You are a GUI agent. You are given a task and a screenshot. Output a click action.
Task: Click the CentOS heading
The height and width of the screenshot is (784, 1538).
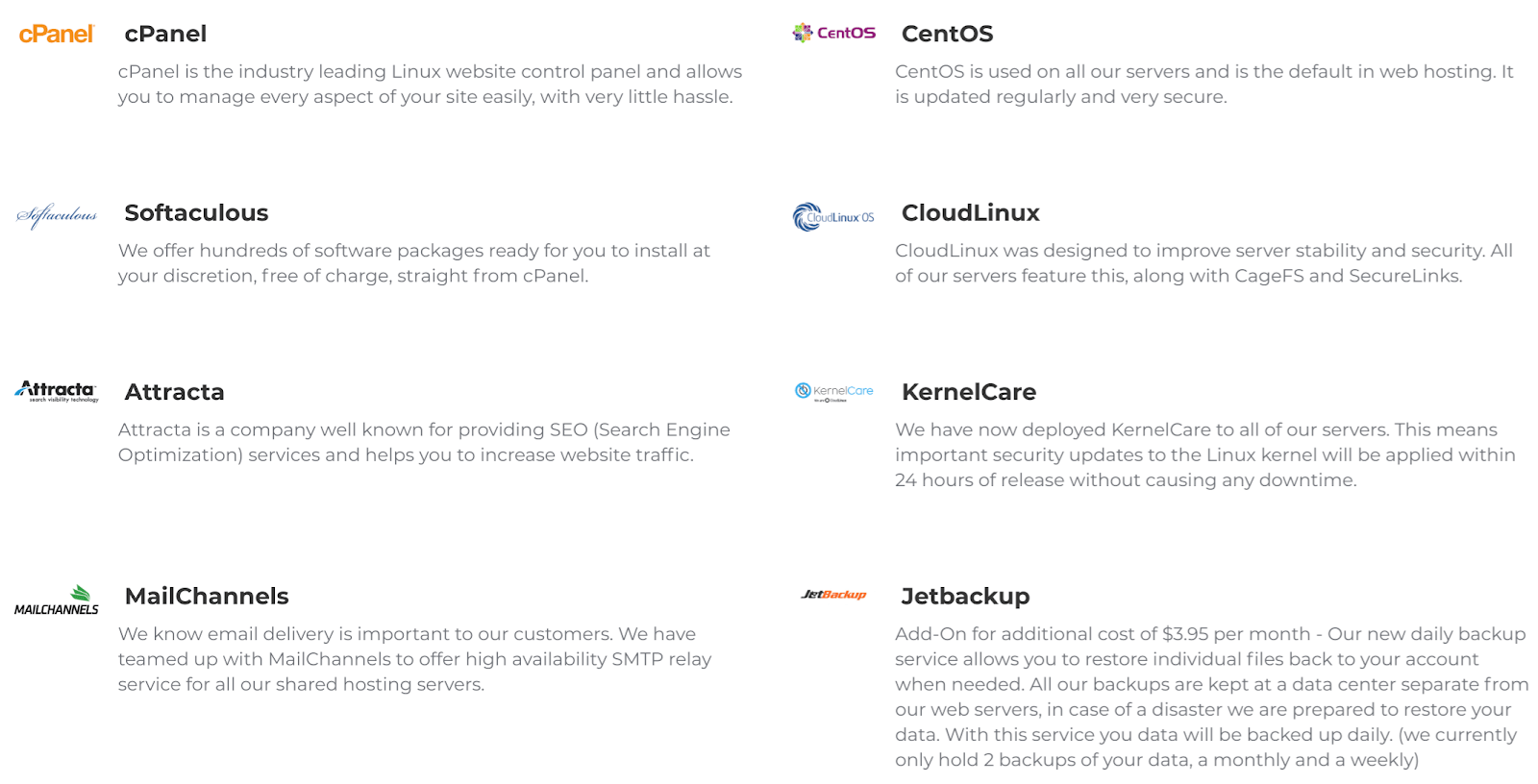[x=947, y=34]
